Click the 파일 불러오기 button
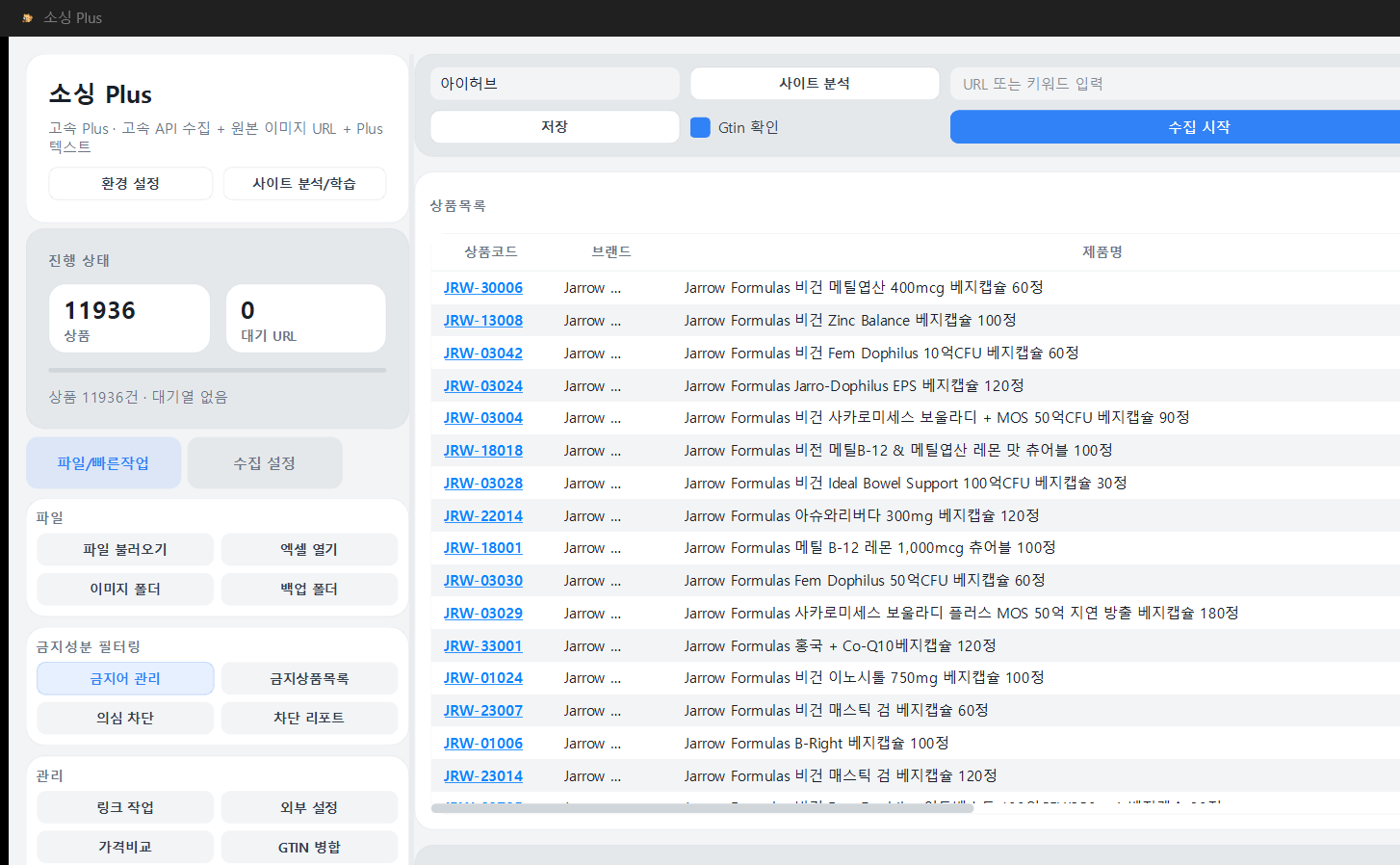This screenshot has width=1400, height=865. pos(125,550)
